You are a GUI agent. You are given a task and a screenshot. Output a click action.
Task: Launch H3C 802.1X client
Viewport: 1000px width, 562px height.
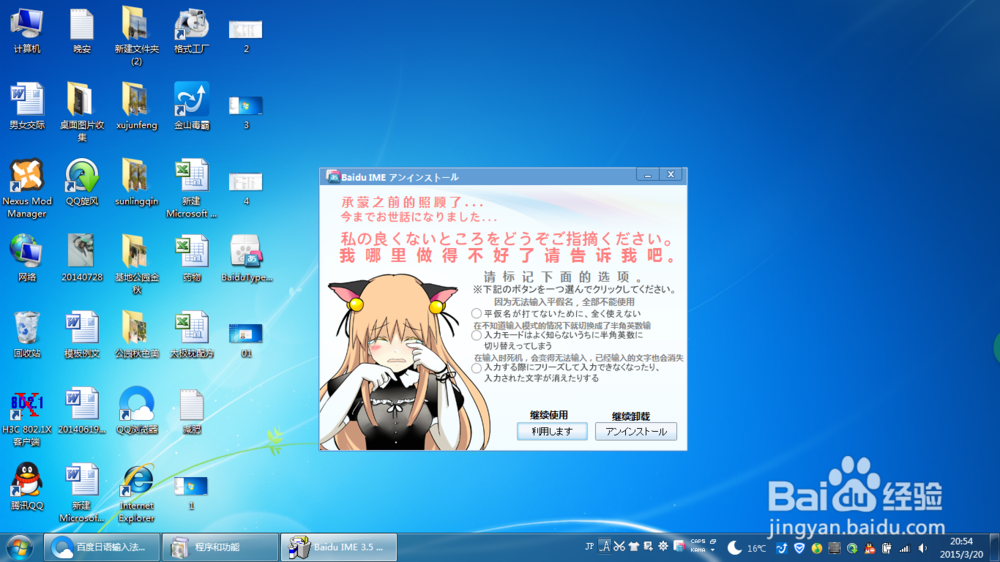27,418
